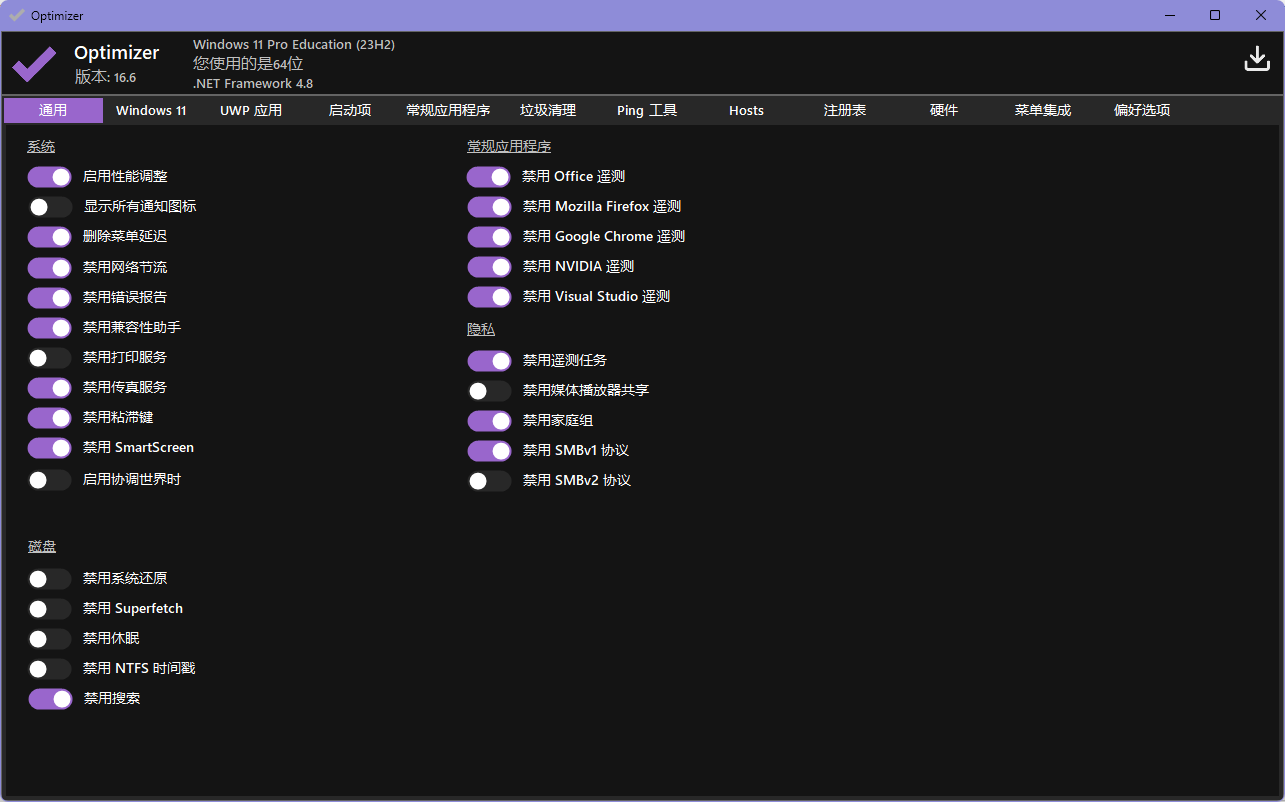Click the Optimizer checkmark logo
Image resolution: width=1285 pixels, height=802 pixels.
(x=34, y=62)
